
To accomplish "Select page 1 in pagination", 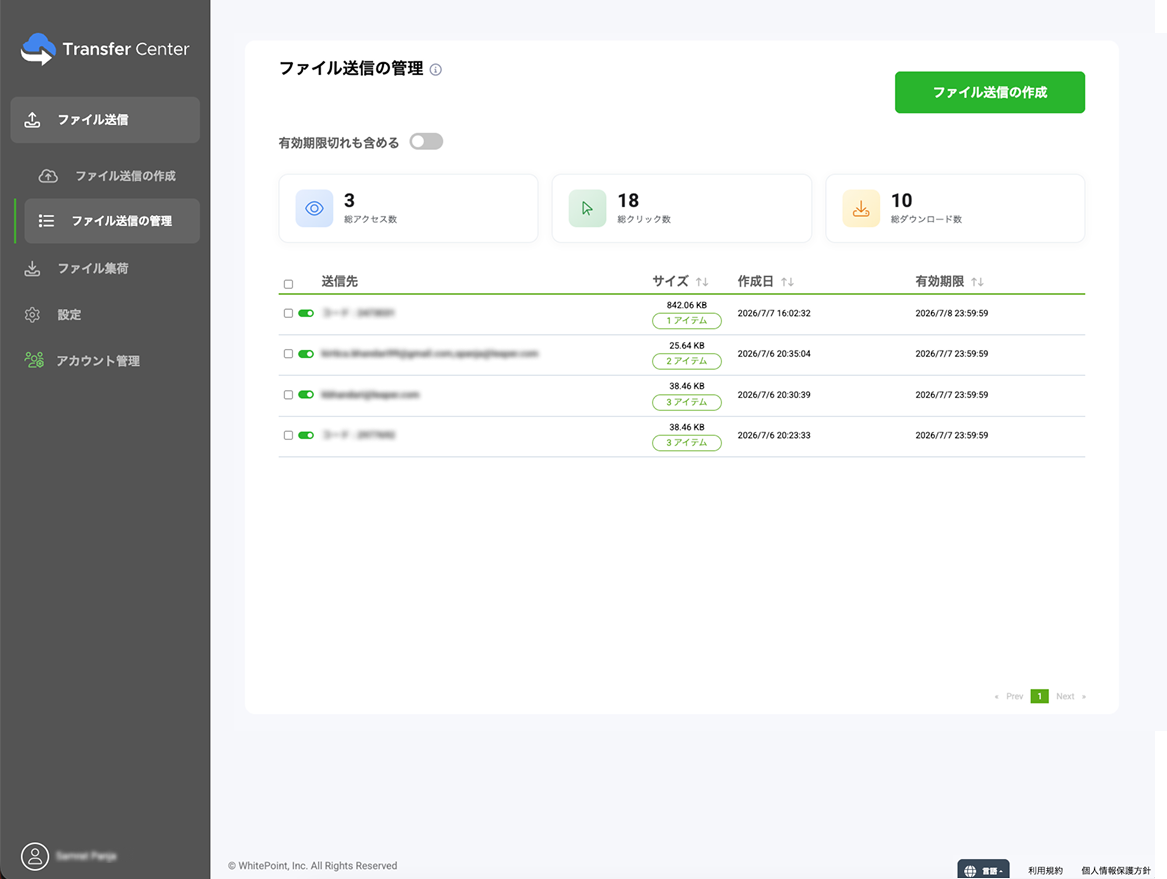I will pyautogui.click(x=1040, y=697).
